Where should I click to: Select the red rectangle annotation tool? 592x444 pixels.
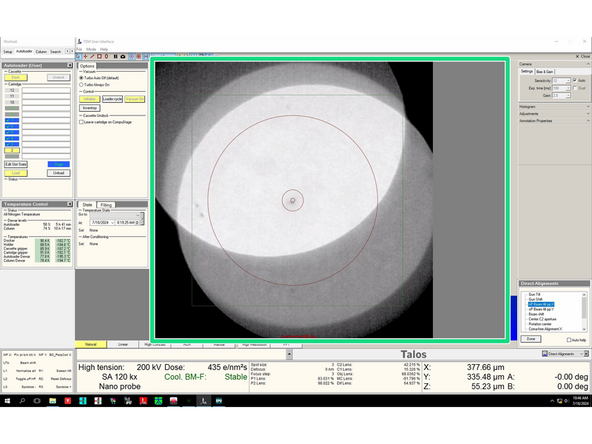click(100, 57)
